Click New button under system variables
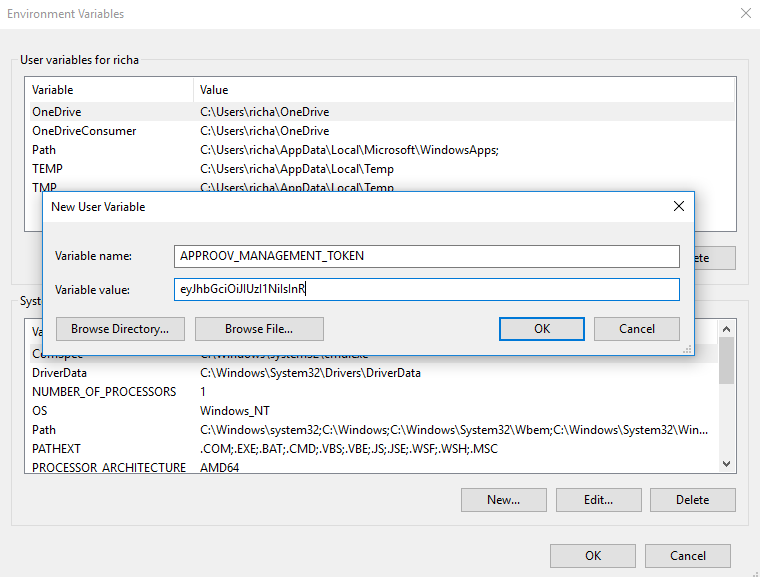This screenshot has width=760, height=577. [x=503, y=499]
